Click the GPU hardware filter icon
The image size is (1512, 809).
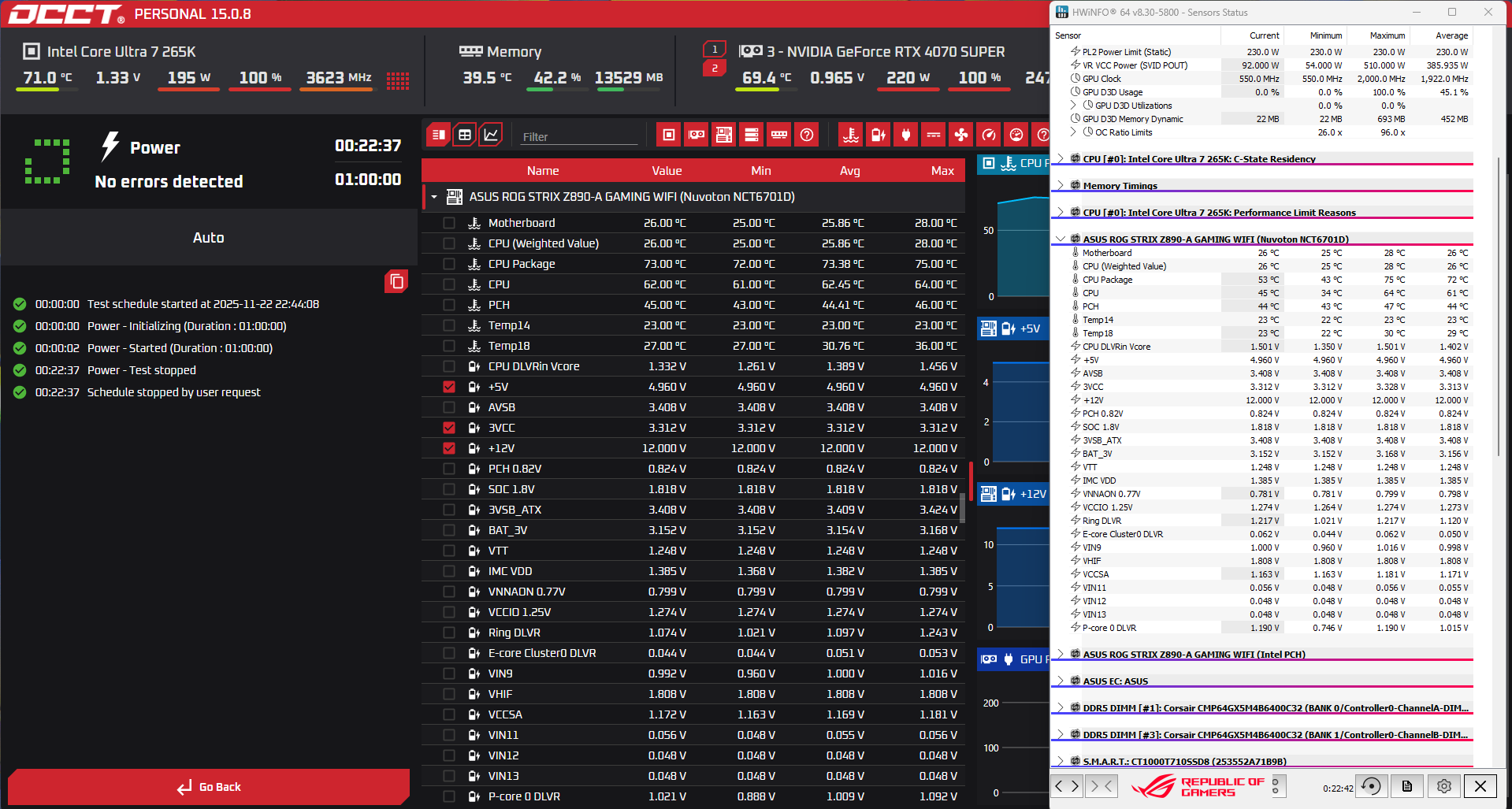(697, 135)
